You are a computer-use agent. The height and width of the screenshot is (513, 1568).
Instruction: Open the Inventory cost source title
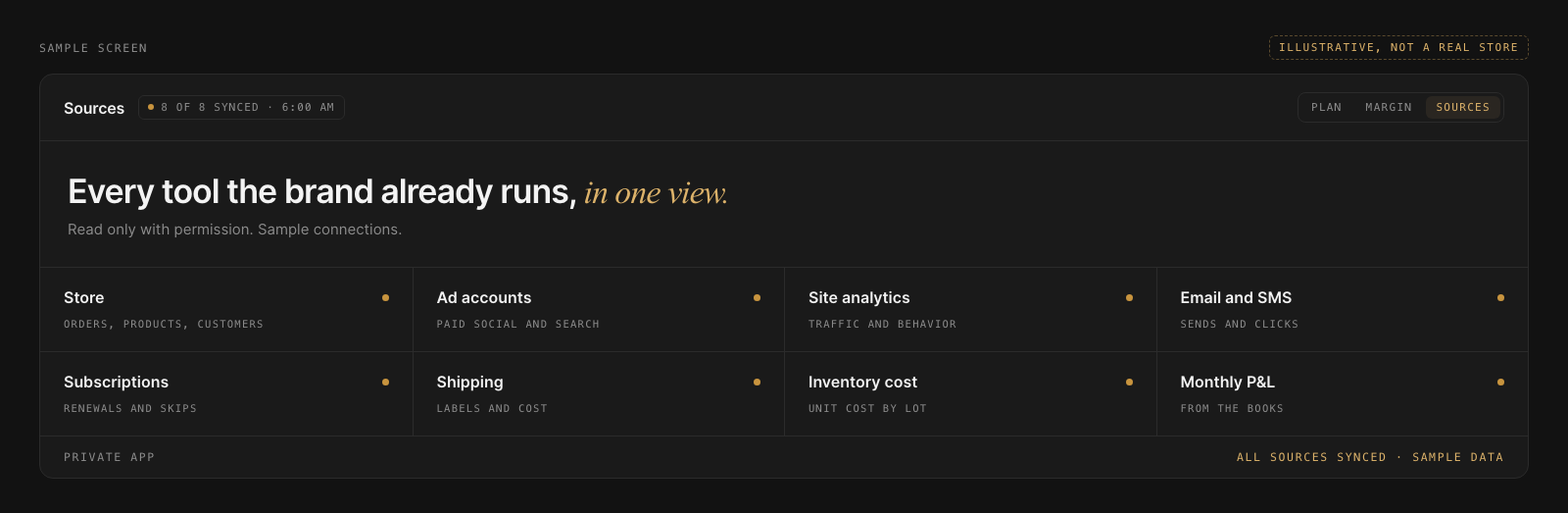pyautogui.click(x=862, y=382)
